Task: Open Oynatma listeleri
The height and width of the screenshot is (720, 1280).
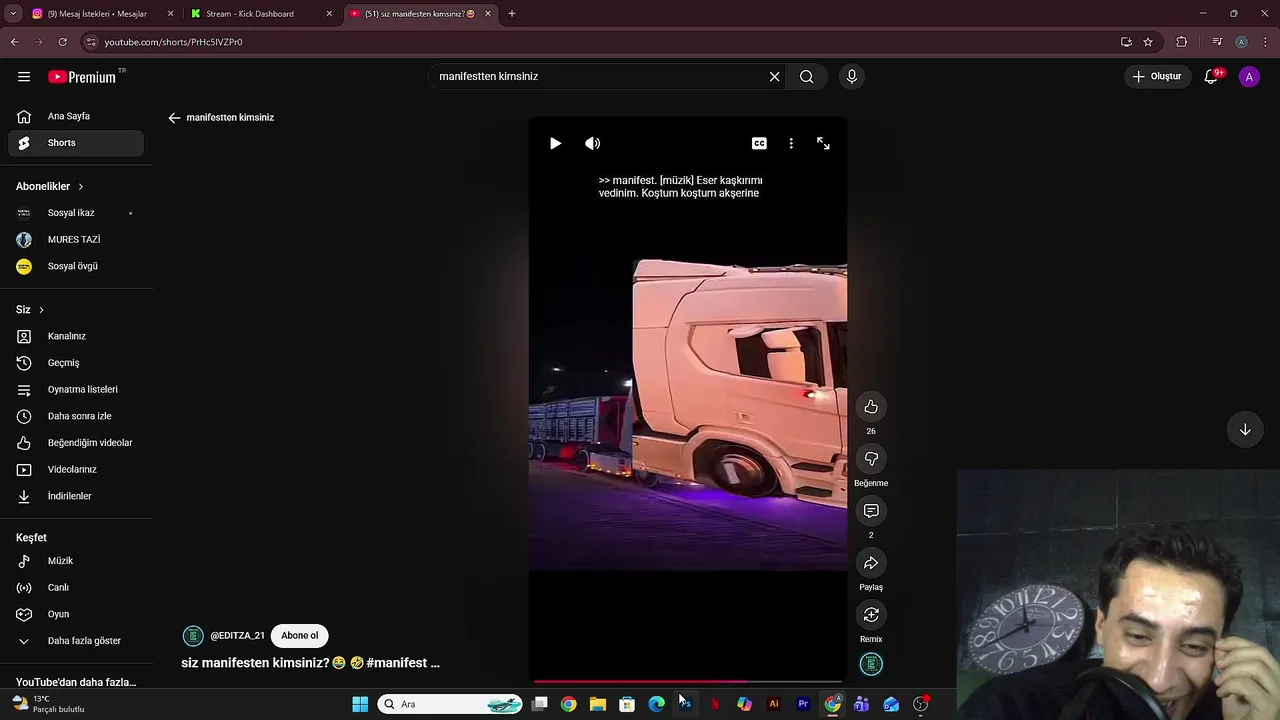Action: pyautogui.click(x=76, y=389)
